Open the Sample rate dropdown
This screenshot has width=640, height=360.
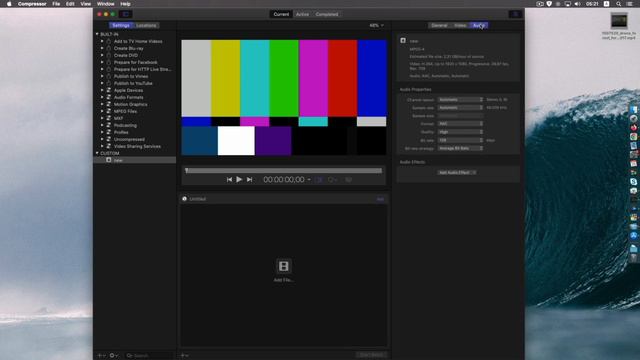click(460, 108)
